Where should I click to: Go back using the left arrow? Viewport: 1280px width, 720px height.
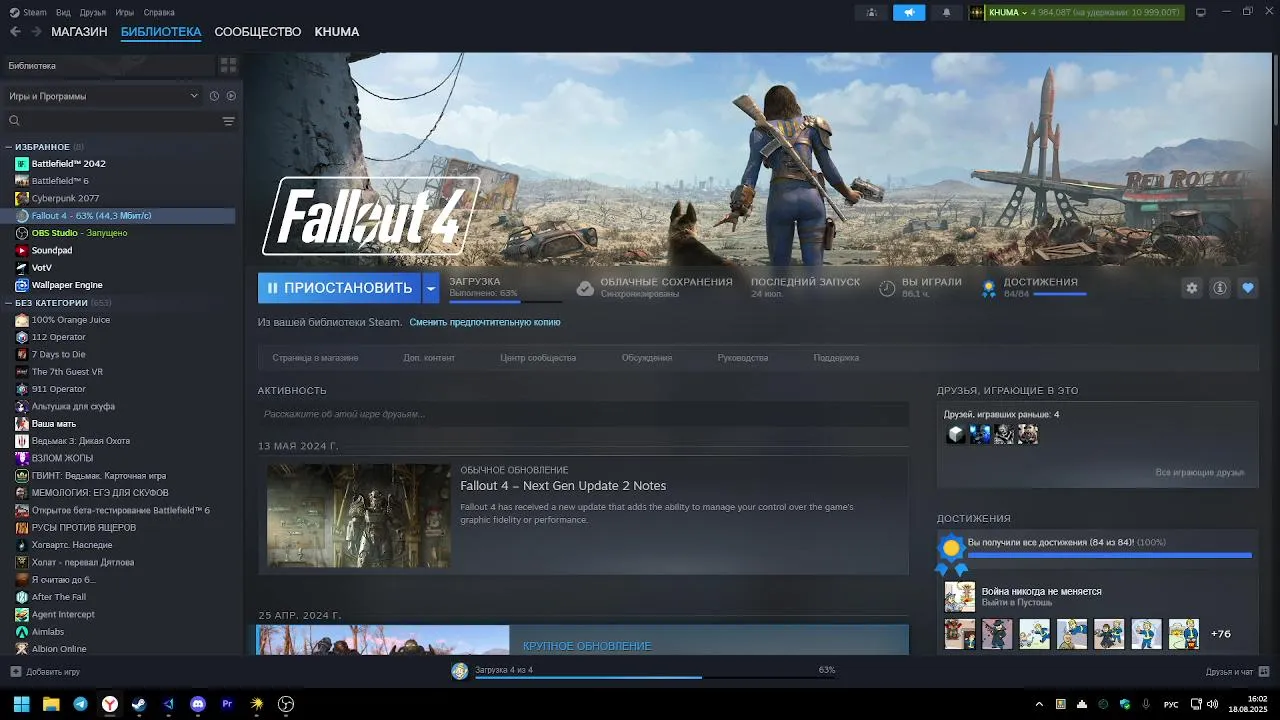coord(15,32)
